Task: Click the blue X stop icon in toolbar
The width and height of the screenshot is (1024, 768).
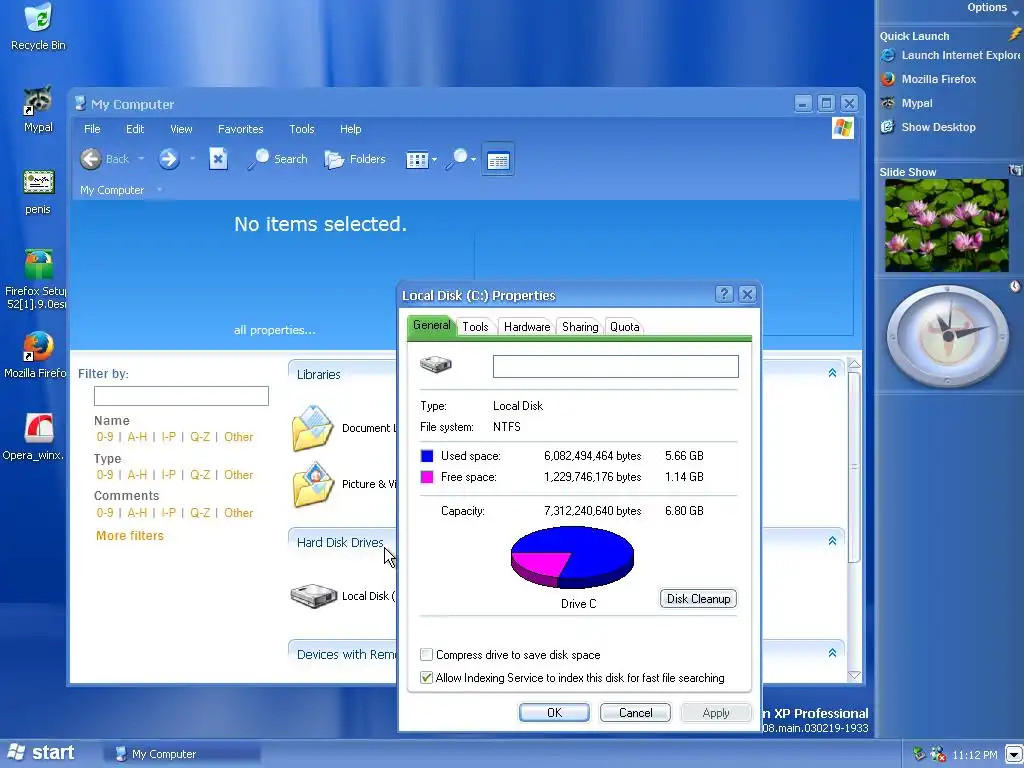Action: (x=218, y=159)
